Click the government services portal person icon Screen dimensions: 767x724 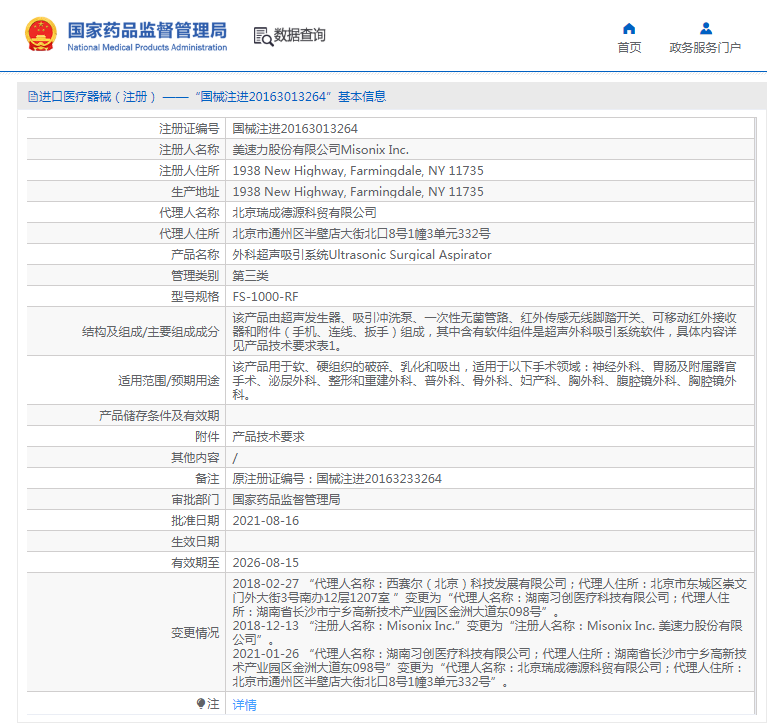click(705, 28)
